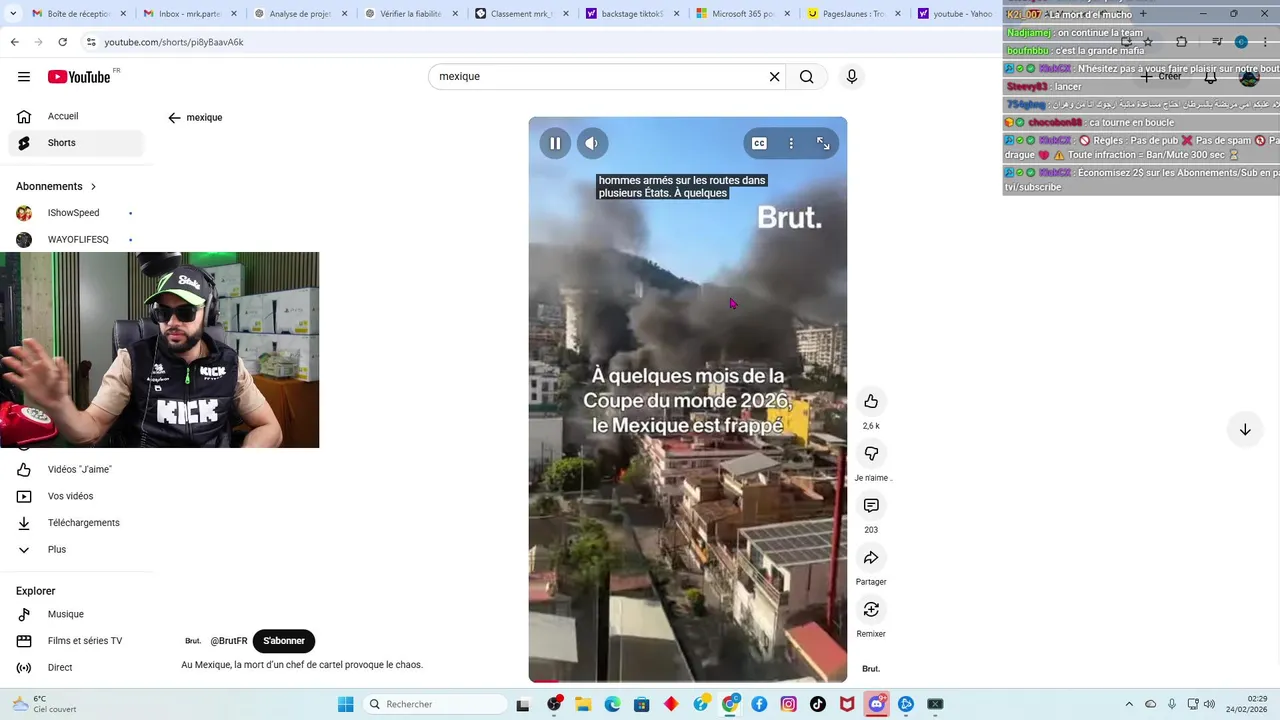Open File Explorer from the taskbar
The width and height of the screenshot is (1280, 720).
583,704
